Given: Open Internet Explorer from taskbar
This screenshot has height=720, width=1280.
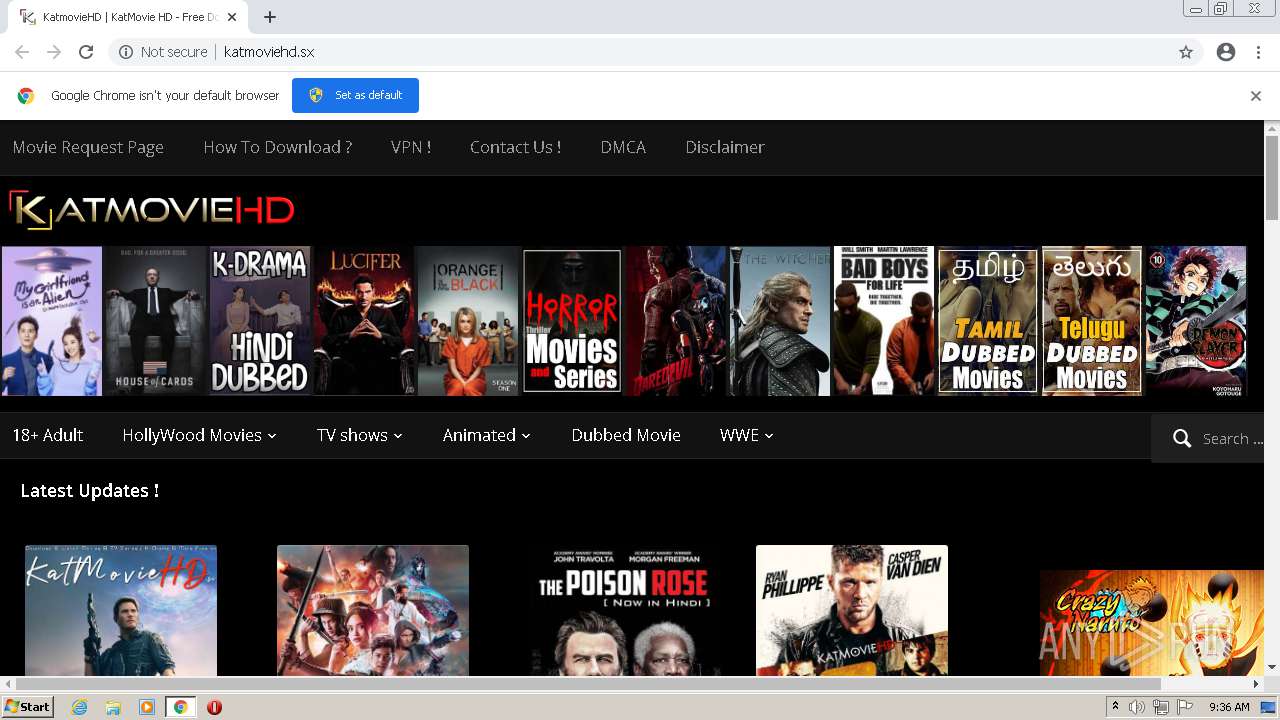Looking at the screenshot, I should tap(79, 707).
